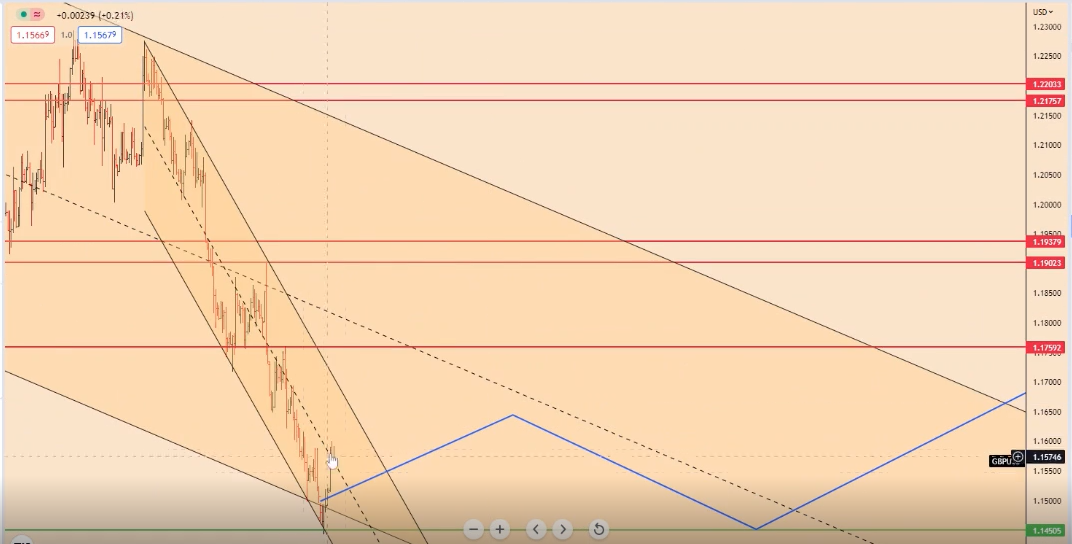Select the 1.19379 red price label
The width and height of the screenshot is (1072, 544).
(x=1045, y=242)
